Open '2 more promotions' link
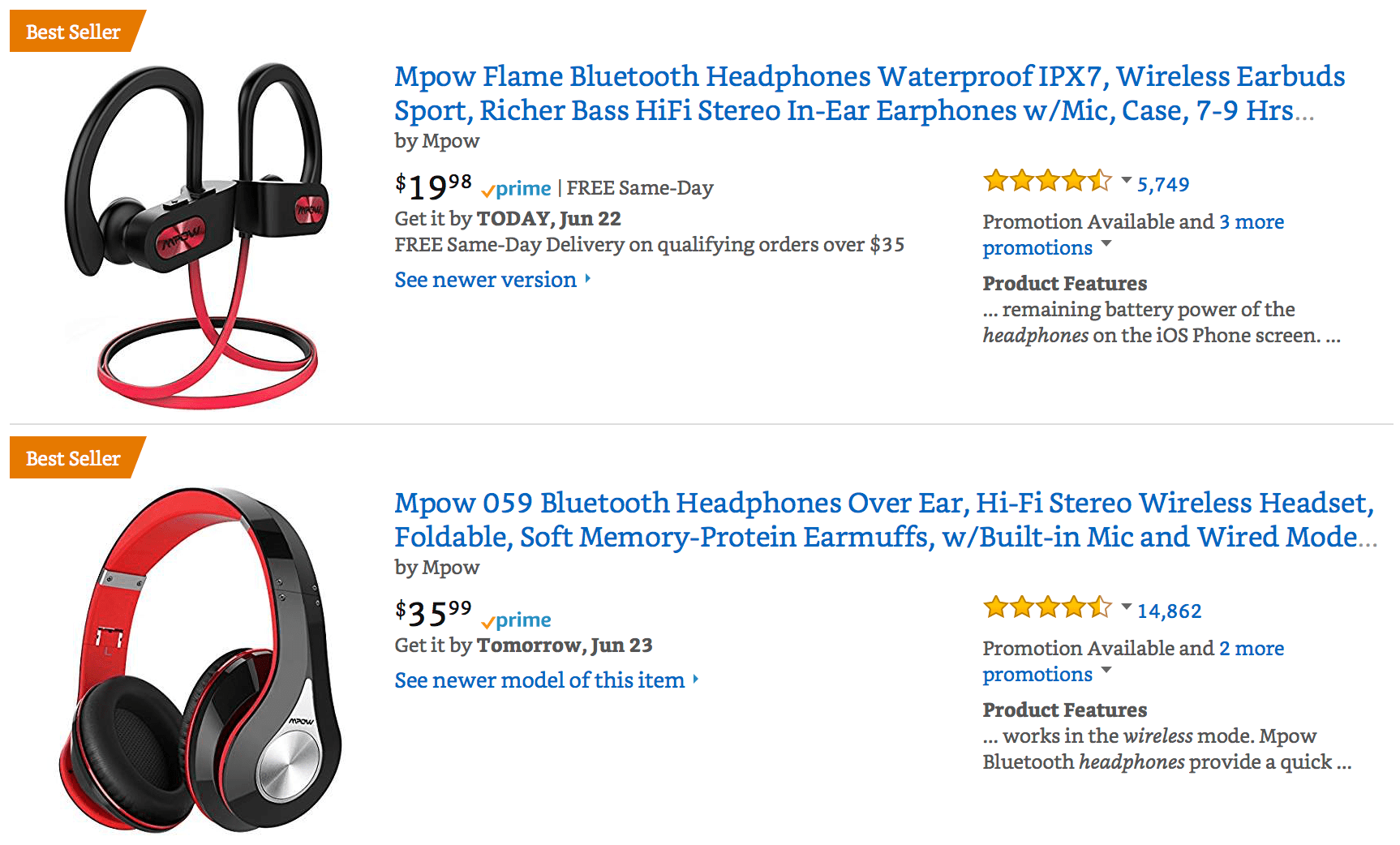Viewport: 1400px width, 845px height. 1133,661
